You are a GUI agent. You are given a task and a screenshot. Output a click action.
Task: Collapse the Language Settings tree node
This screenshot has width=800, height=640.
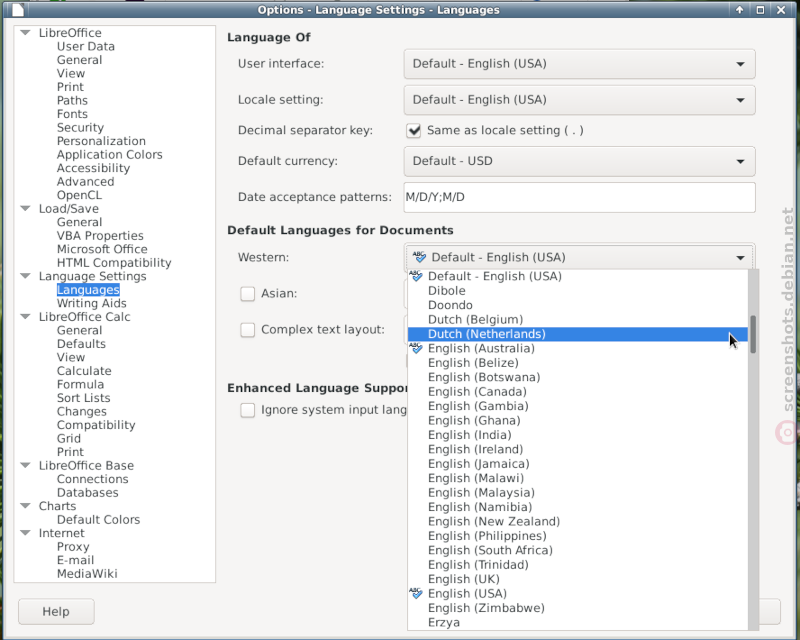coord(25,276)
